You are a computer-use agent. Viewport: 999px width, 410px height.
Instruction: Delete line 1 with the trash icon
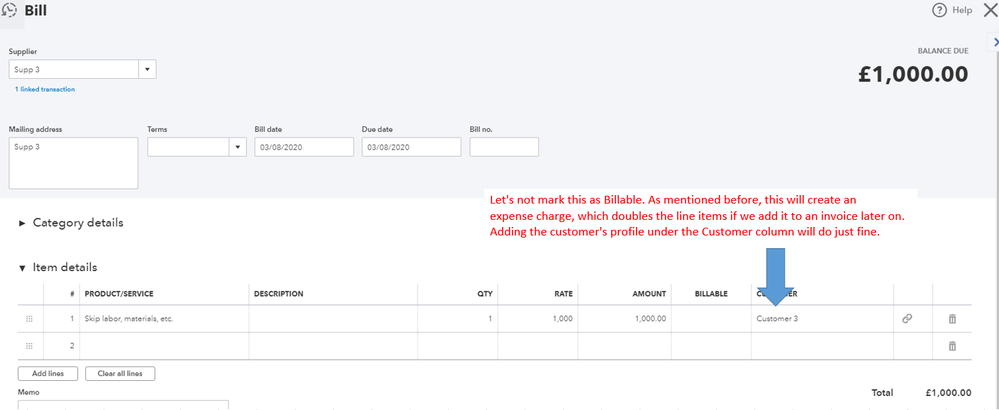[952, 318]
